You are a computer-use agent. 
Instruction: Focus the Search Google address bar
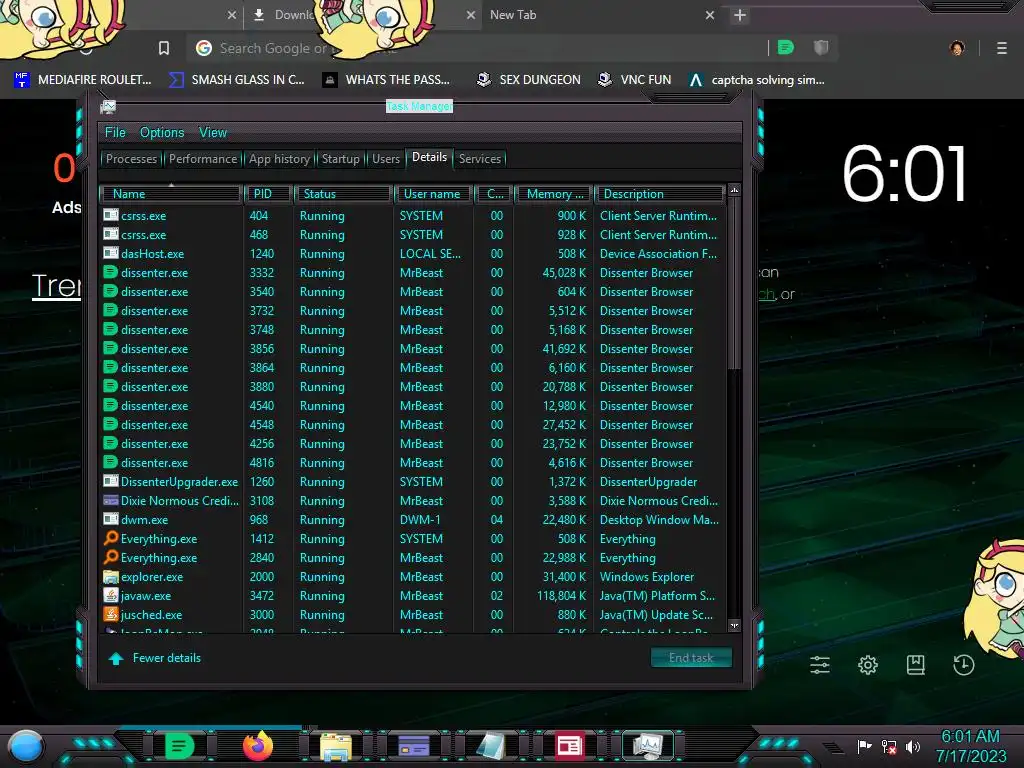477,48
